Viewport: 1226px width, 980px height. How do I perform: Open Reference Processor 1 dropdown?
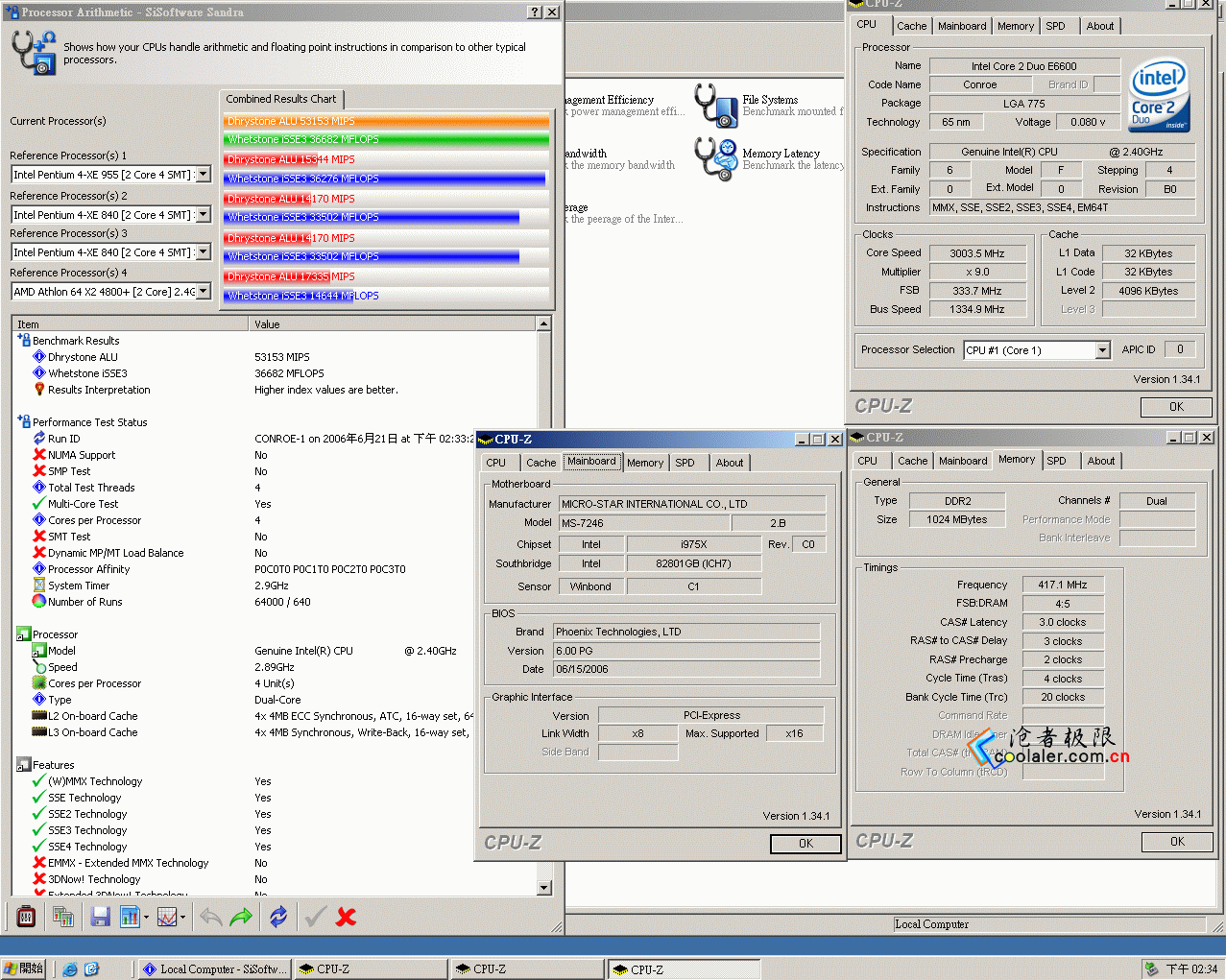204,175
